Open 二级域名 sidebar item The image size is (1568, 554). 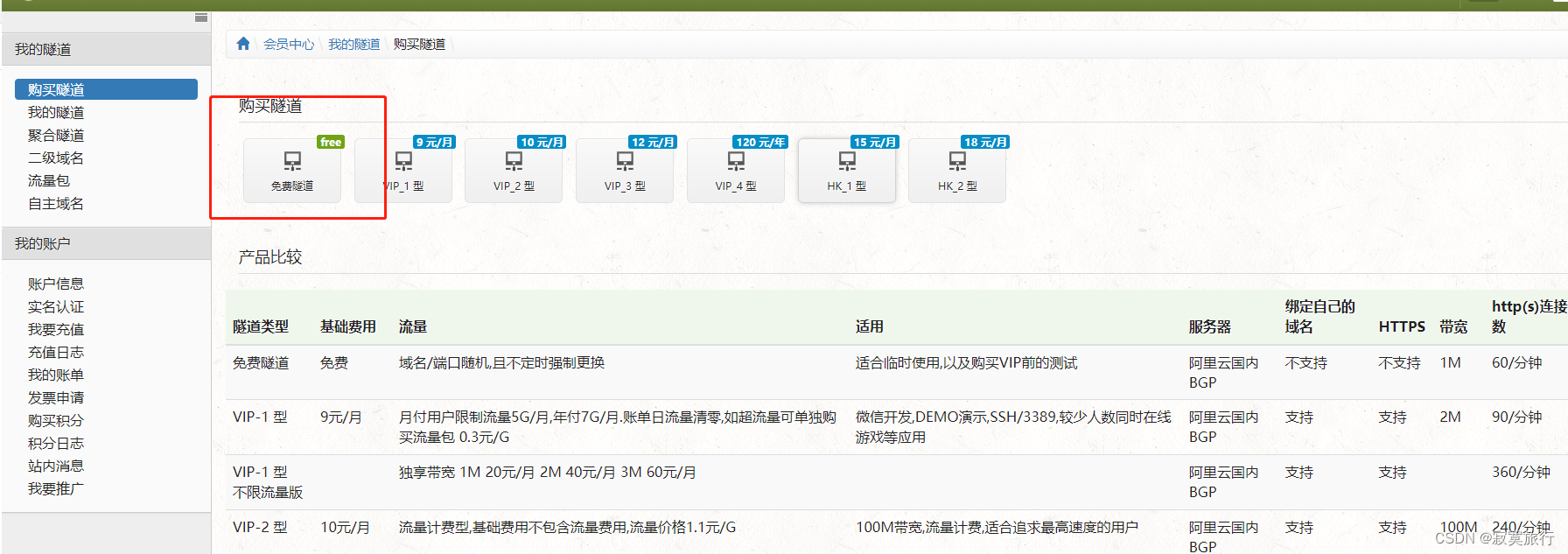point(56,158)
